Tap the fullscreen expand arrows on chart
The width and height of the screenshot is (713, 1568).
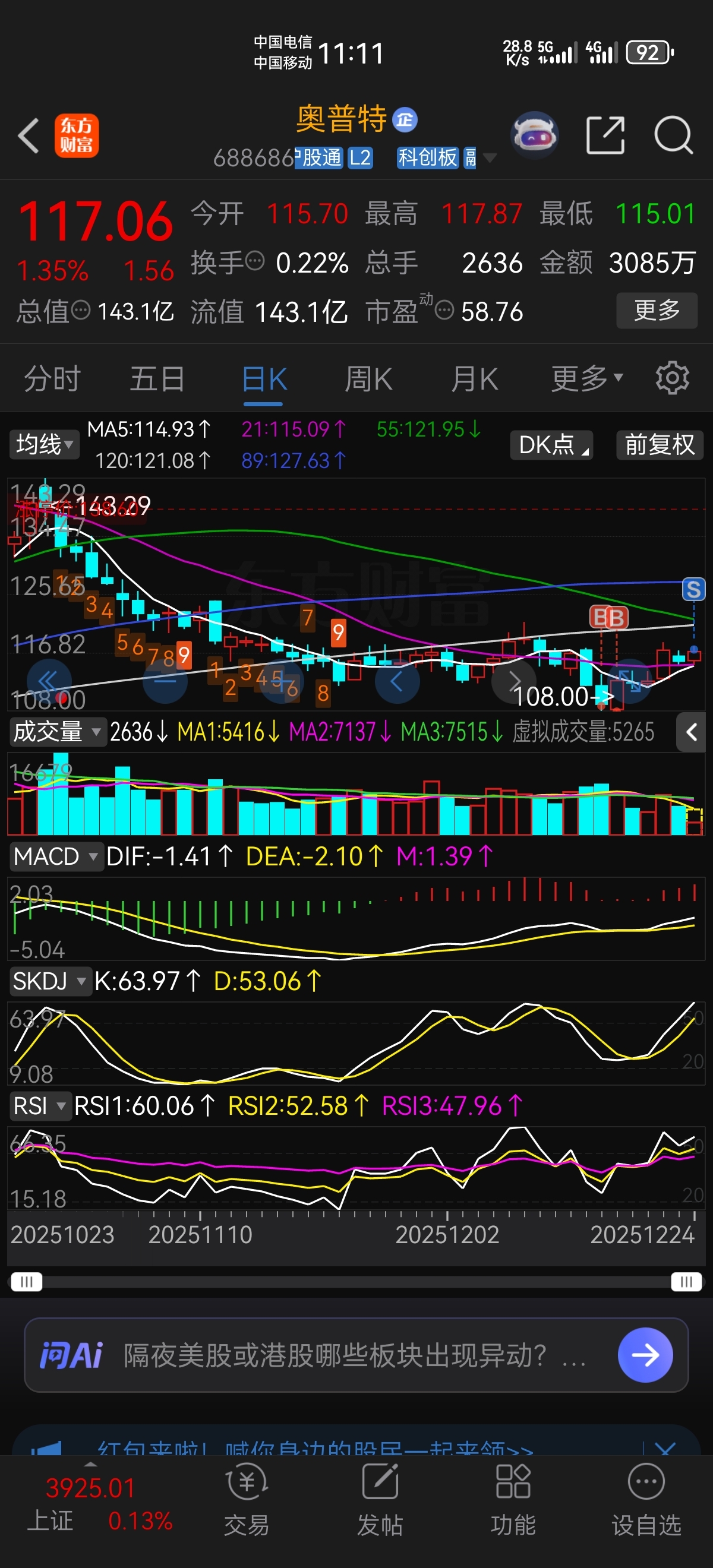tap(630, 681)
